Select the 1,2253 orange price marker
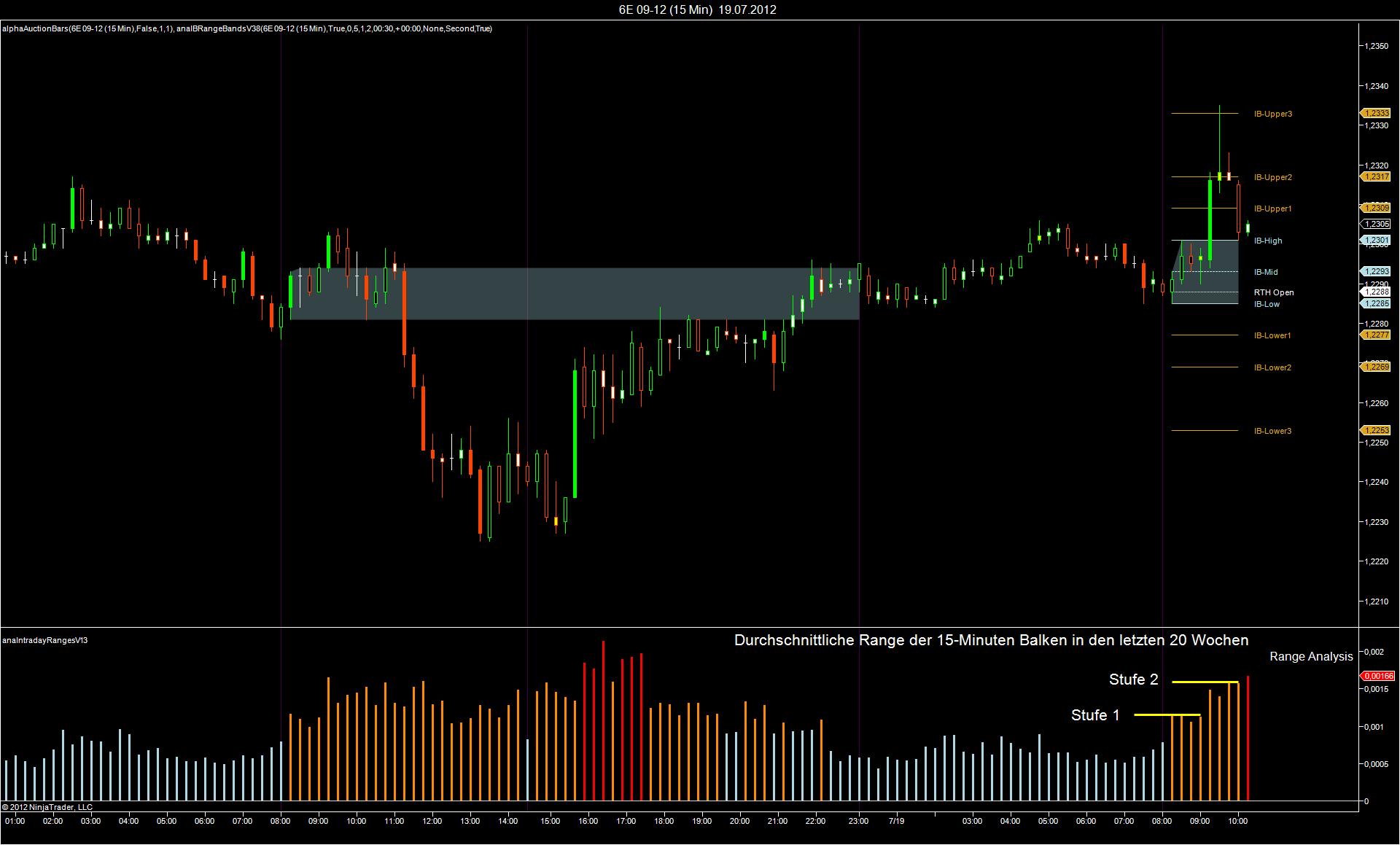 [1376, 430]
